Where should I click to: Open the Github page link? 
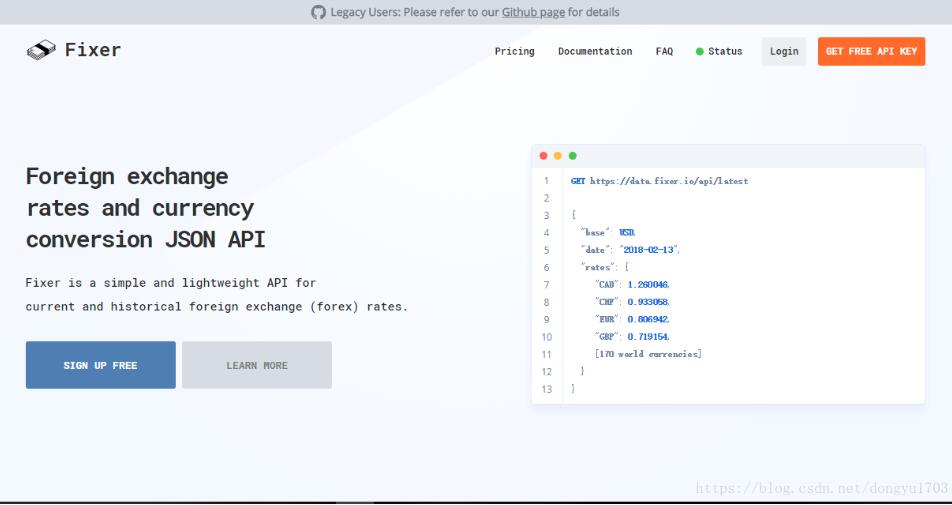[533, 12]
